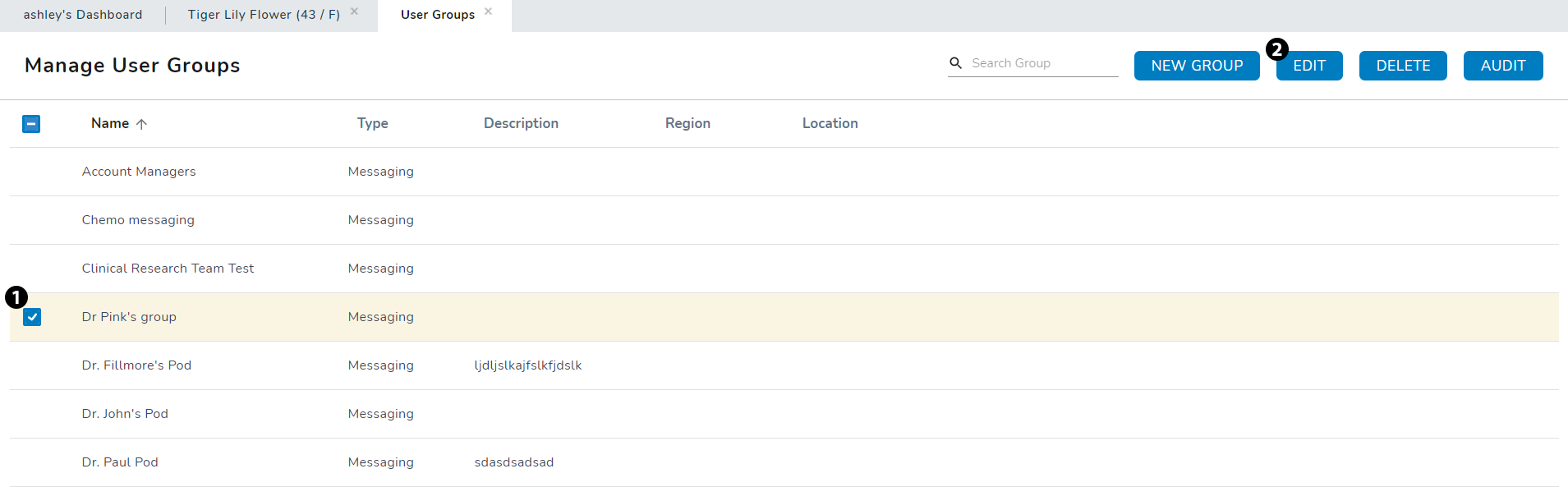Focus the Search Group field
This screenshot has width=1568, height=487.
coord(1043,63)
